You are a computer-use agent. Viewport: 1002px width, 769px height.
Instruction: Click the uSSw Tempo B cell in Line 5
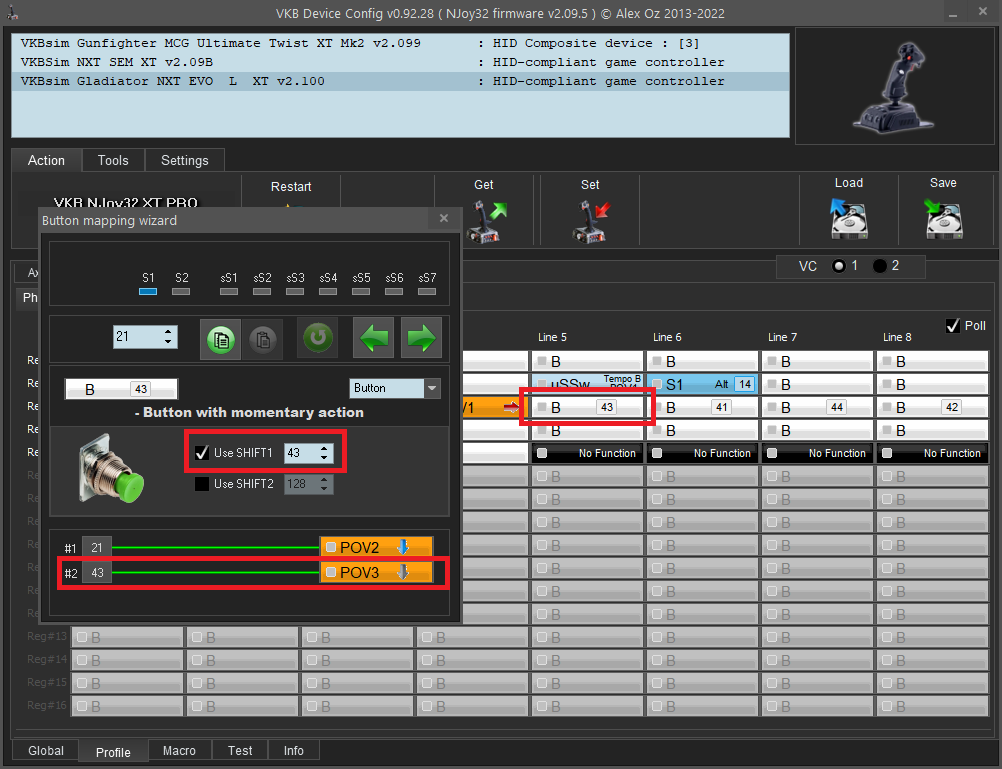587,384
